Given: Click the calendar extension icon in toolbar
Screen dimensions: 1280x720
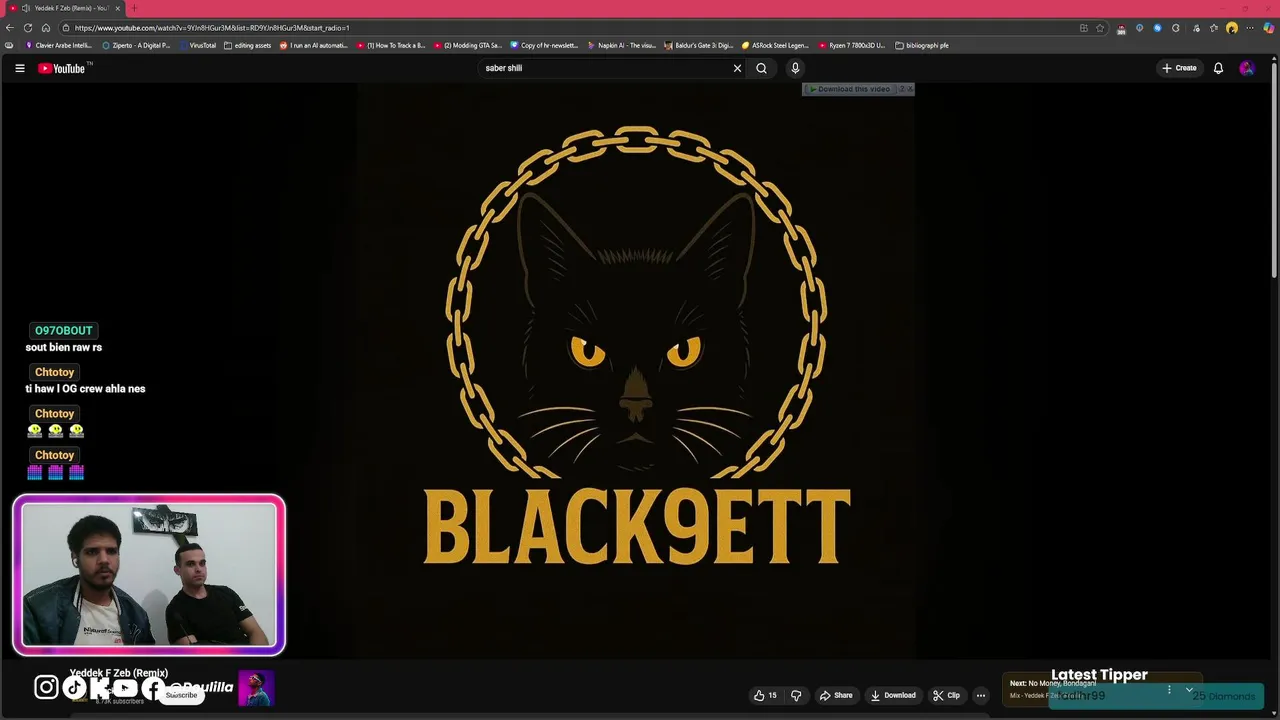Looking at the screenshot, I should click(1120, 29).
